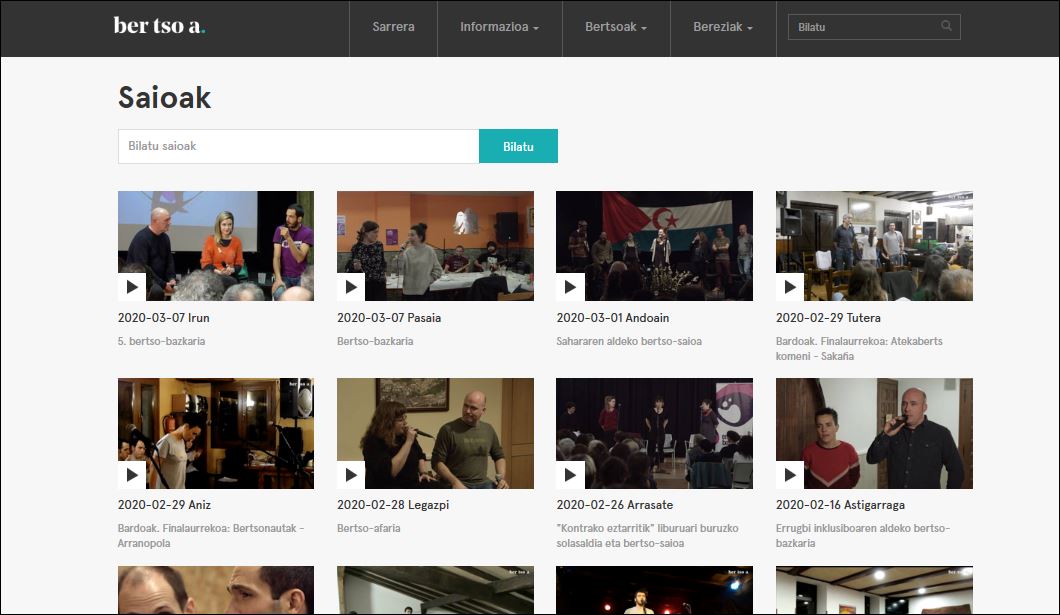Open the 2020-02-29 Aniz title link
Viewport: 1060px width, 615px height.
(x=164, y=505)
